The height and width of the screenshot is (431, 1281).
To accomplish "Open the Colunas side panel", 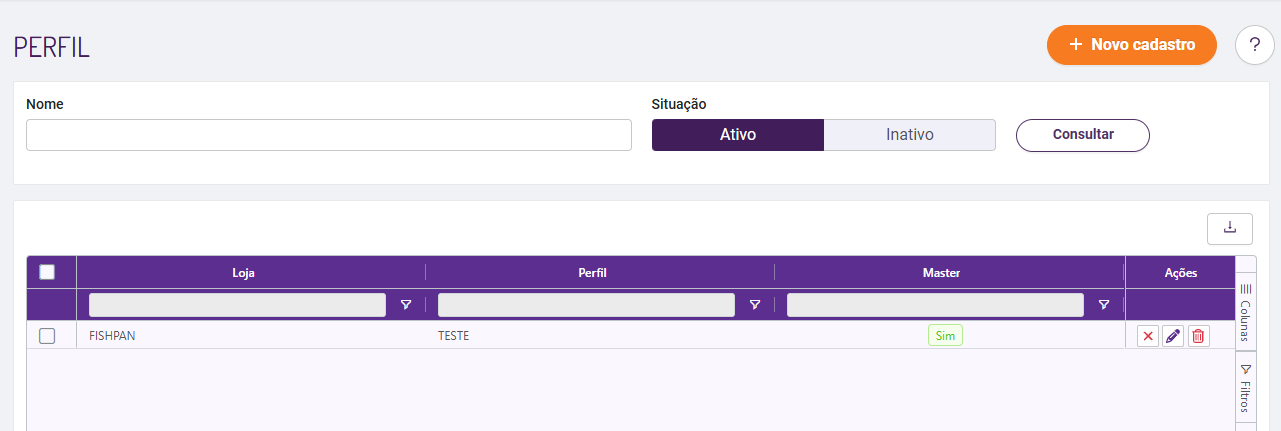I will point(1245,312).
